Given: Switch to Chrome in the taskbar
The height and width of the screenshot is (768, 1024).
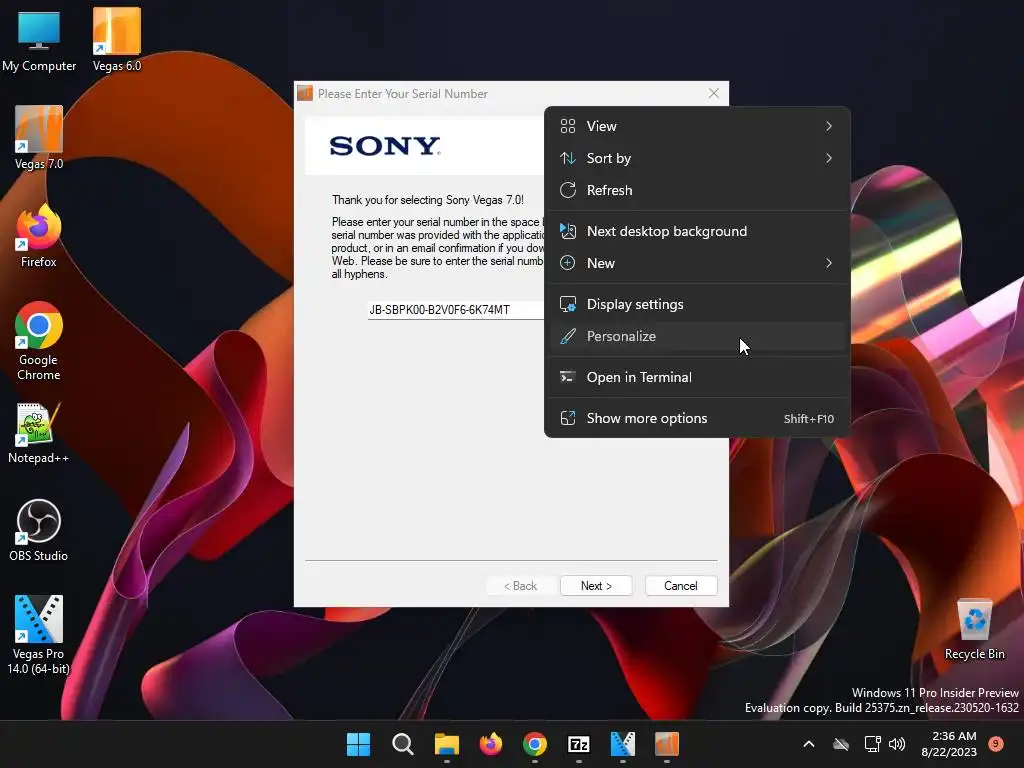Looking at the screenshot, I should coord(535,744).
